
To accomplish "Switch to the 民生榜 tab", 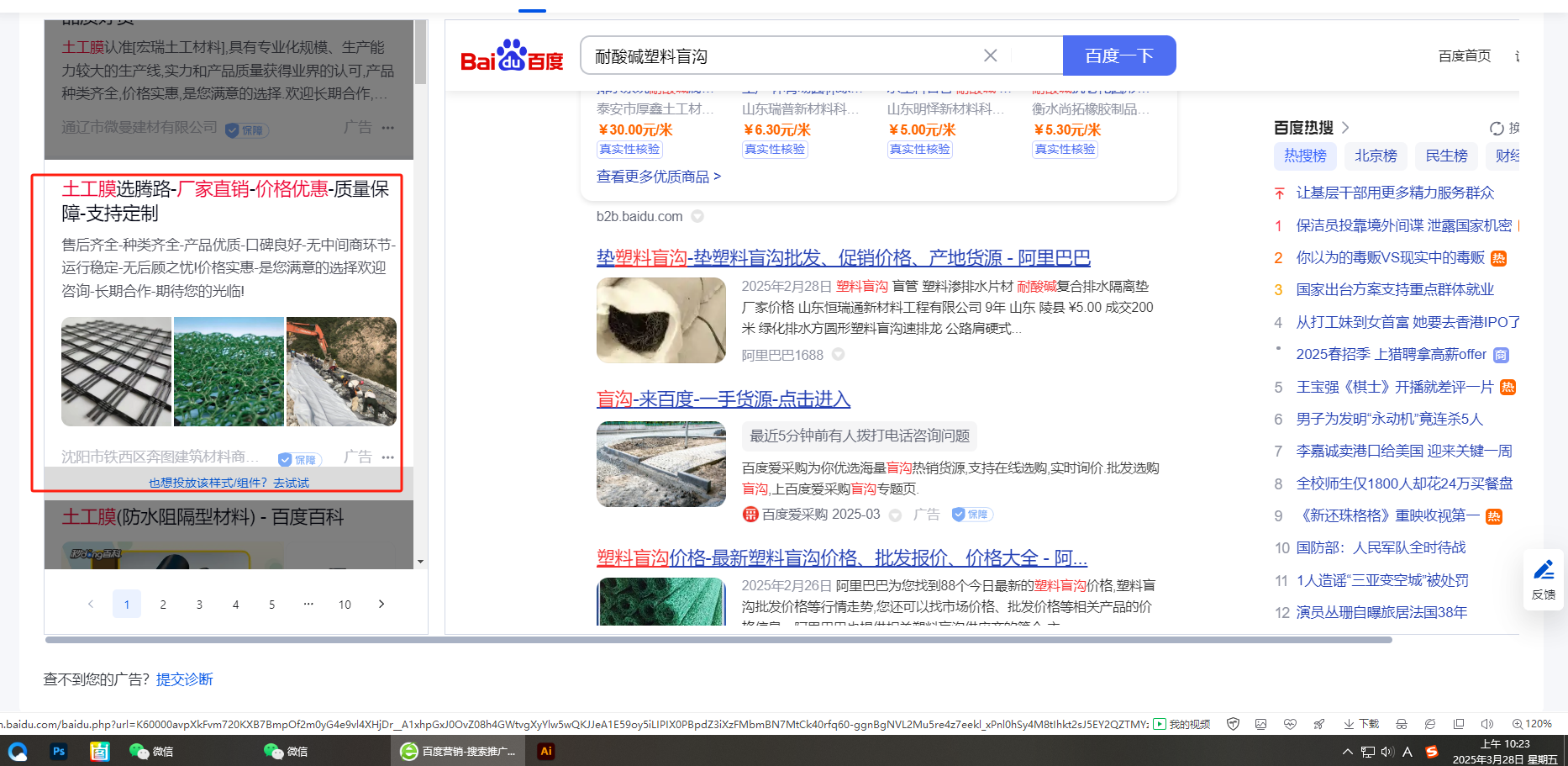I will tap(1446, 156).
